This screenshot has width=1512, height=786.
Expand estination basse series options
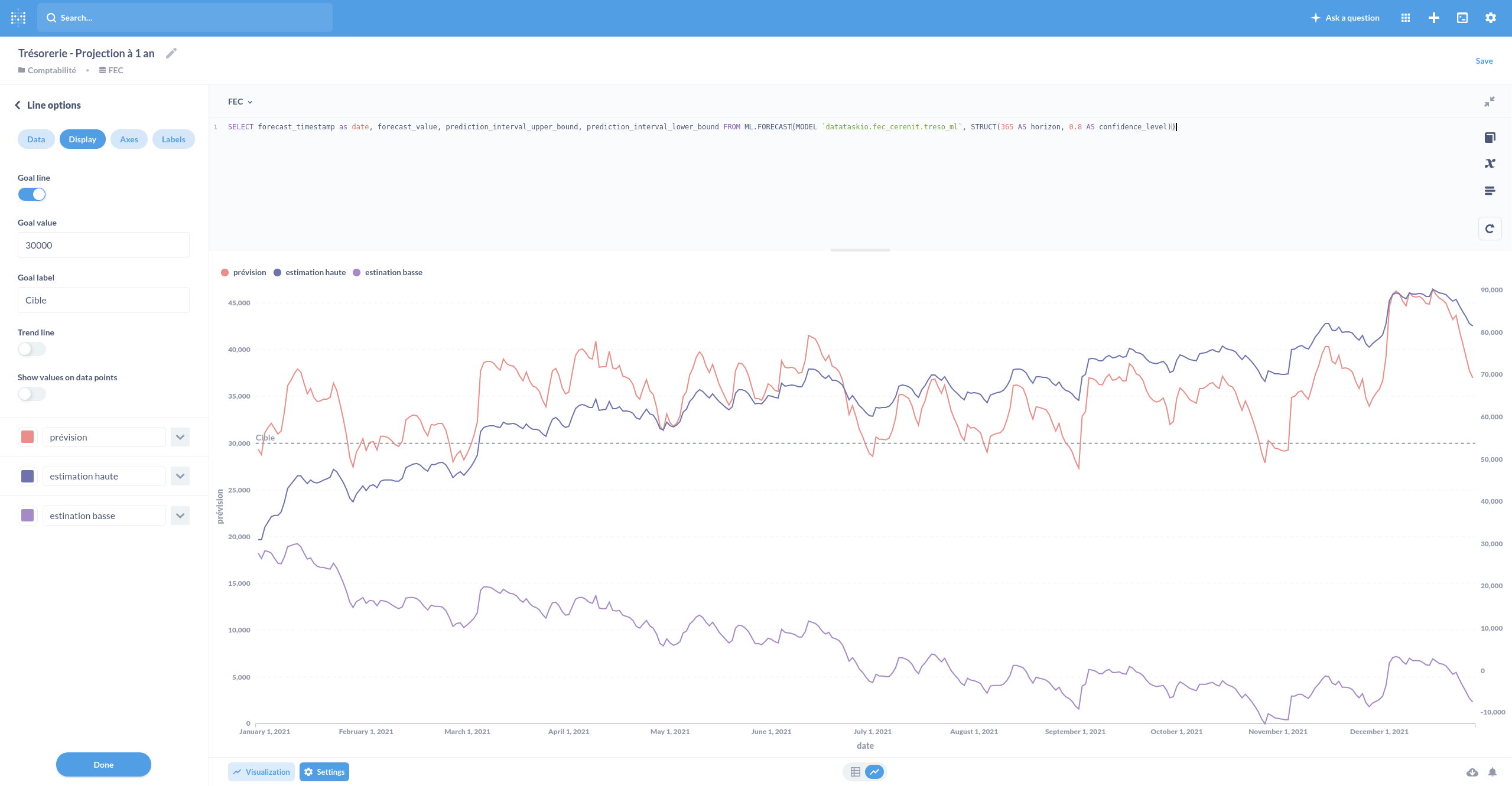pyautogui.click(x=180, y=516)
